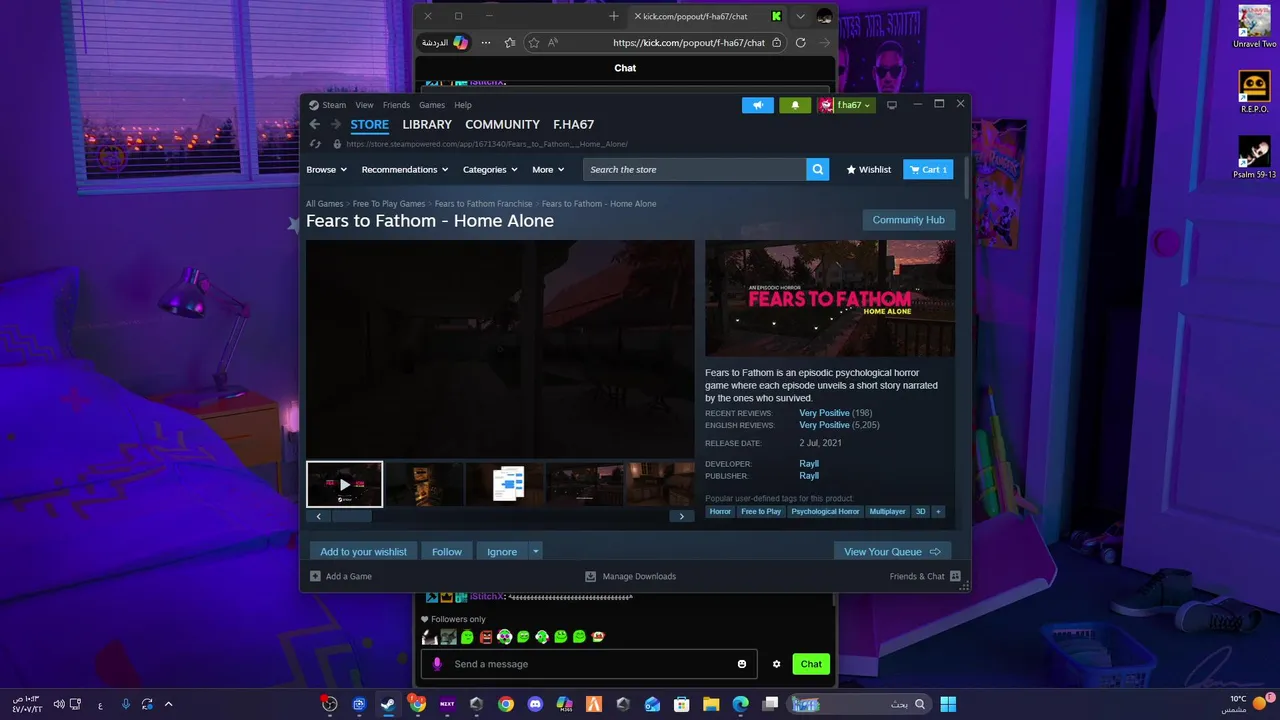This screenshot has height=720, width=1280.
Task: Click the Free To Play Games breadcrumb
Action: click(x=389, y=204)
